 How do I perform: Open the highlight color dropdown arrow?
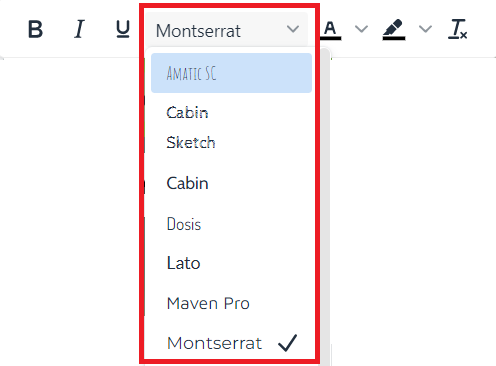425,29
